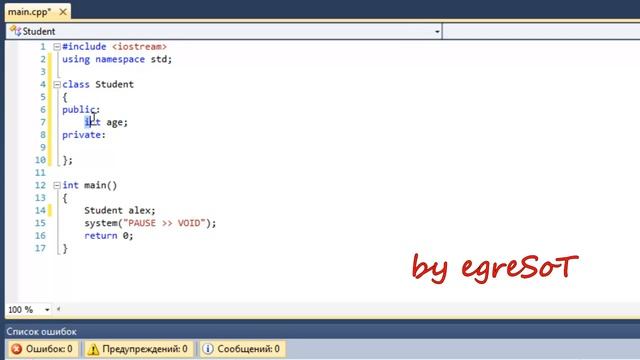This screenshot has width=640, height=360.
Task: Select the Список ошибок panel title
Action: point(41,331)
